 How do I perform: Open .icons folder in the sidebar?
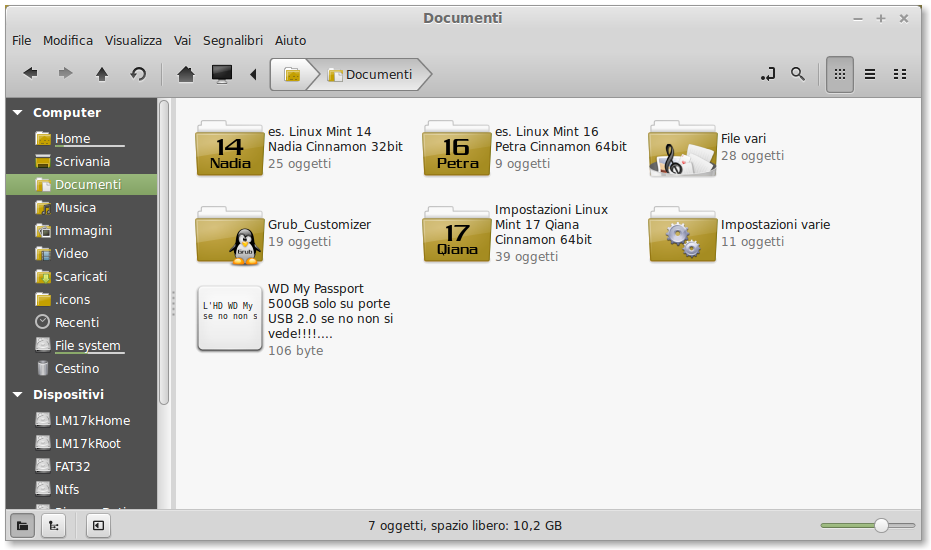[81, 299]
